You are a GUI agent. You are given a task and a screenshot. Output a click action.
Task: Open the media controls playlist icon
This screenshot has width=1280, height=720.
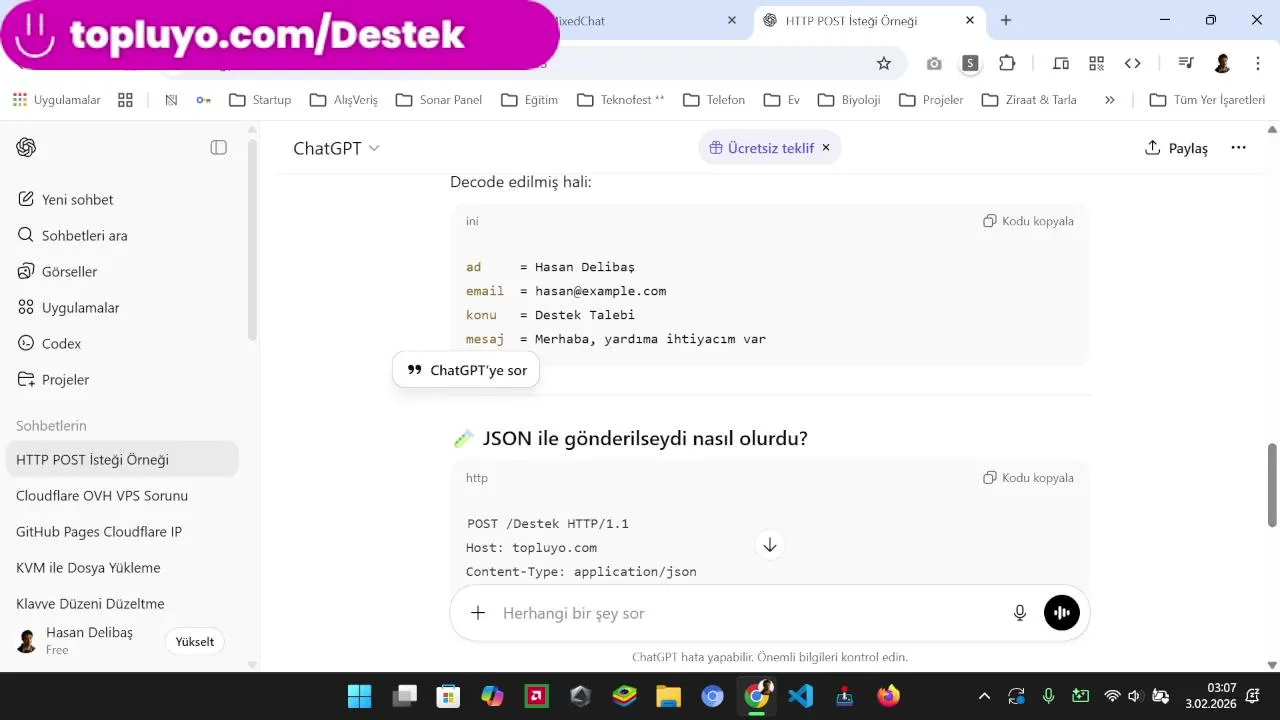pyautogui.click(x=1186, y=63)
